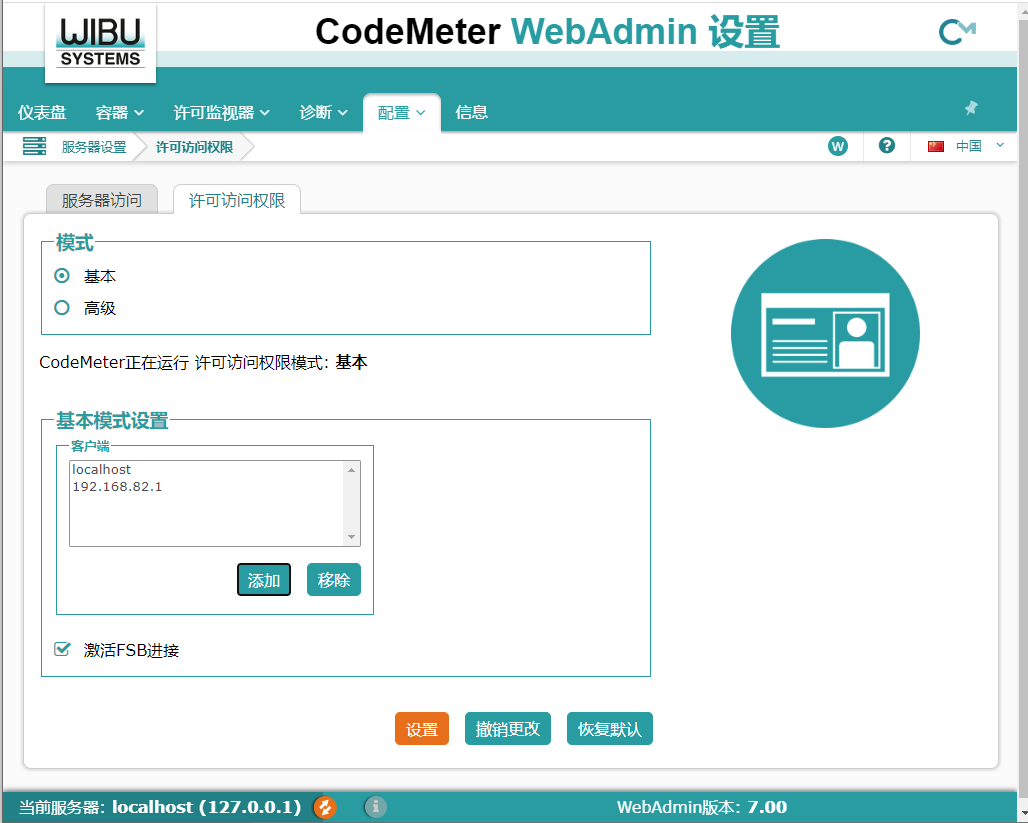Click the current server localhost (127.0.0.1) text
The height and width of the screenshot is (823, 1028).
click(160, 807)
